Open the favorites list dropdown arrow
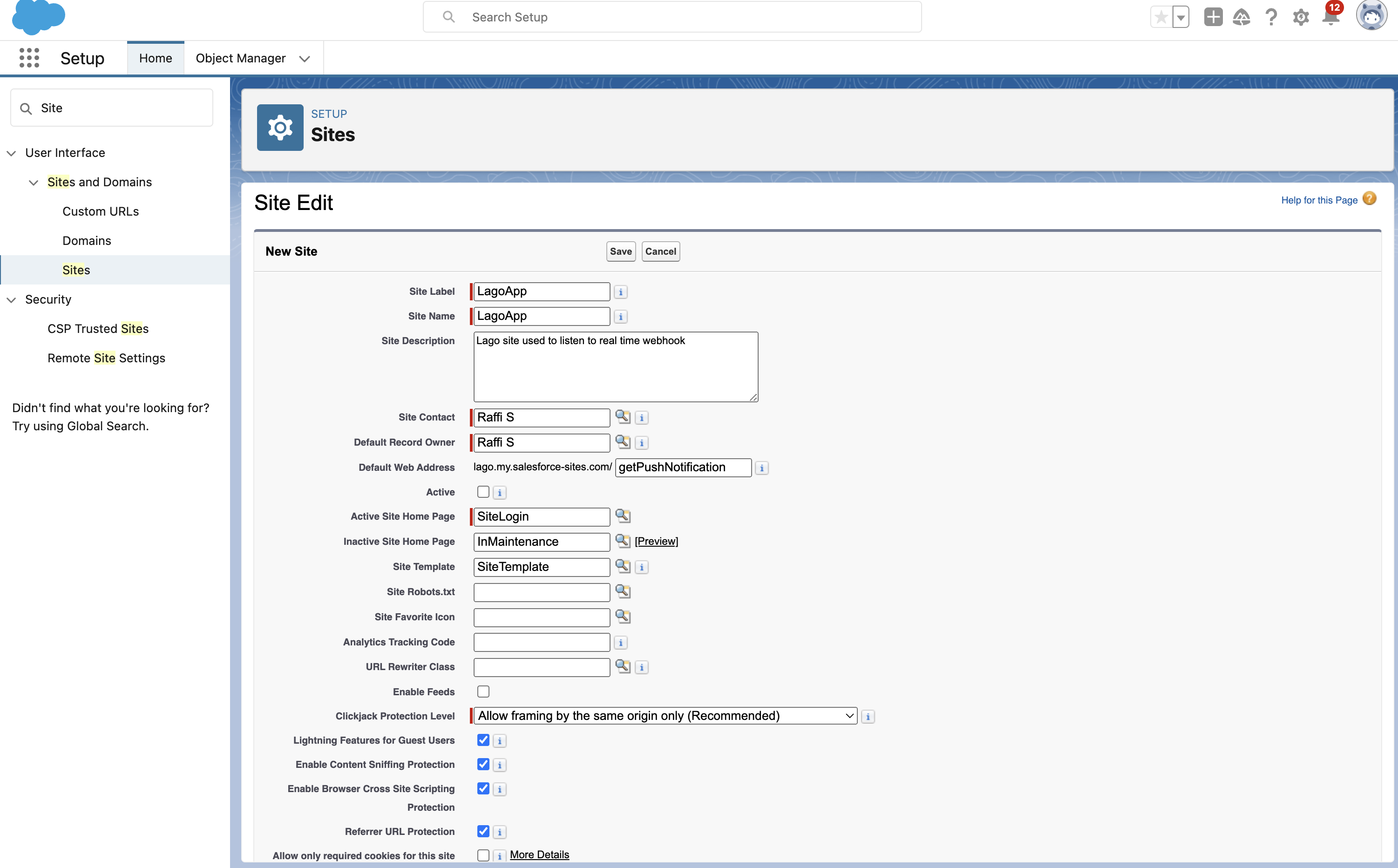Screen dimensions: 1398x868 click(1181, 17)
